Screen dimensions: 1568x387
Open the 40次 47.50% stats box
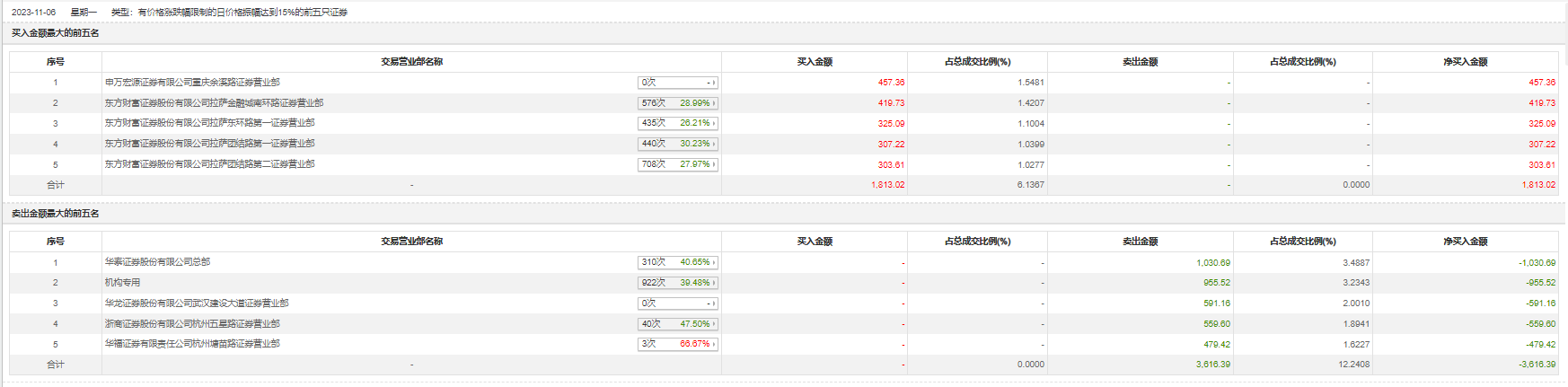[678, 324]
